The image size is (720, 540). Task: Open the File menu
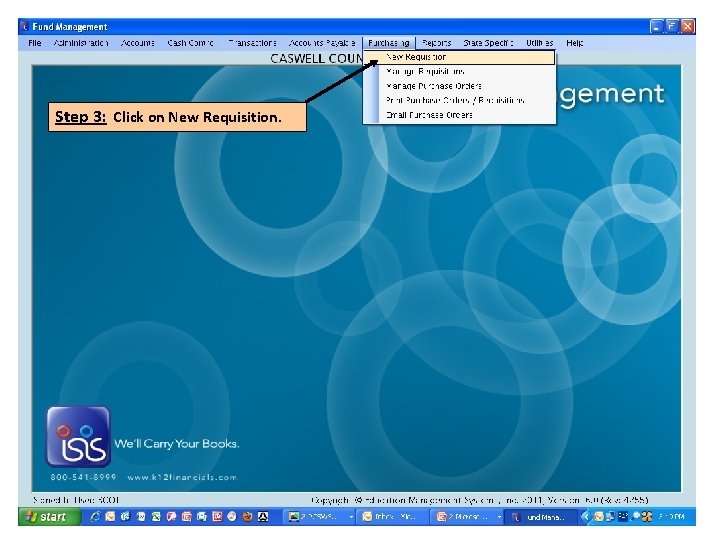click(x=34, y=43)
